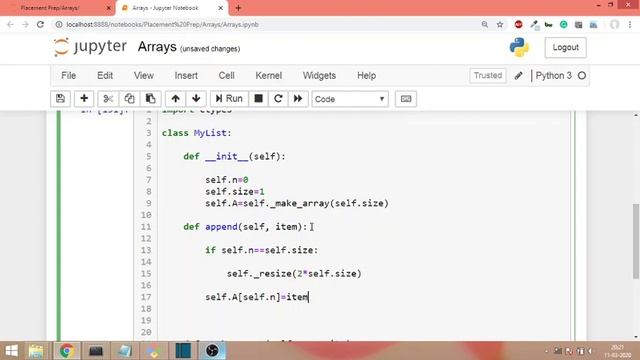Open OBS Studio from the taskbar
This screenshot has height=360, width=640.
coord(212,351)
